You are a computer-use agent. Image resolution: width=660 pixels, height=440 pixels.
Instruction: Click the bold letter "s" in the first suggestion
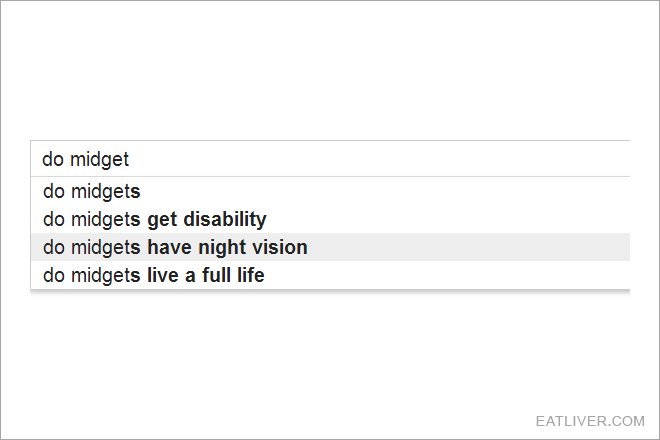click(x=136, y=192)
